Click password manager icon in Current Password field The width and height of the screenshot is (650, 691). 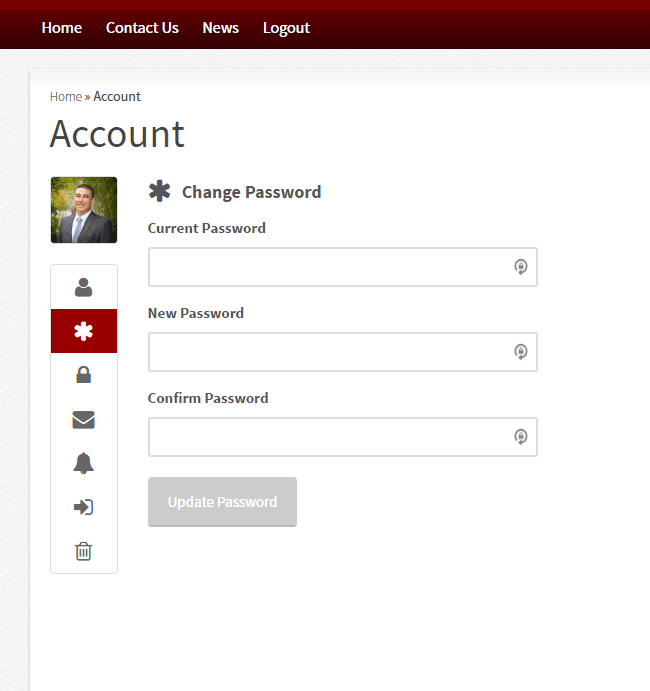520,267
